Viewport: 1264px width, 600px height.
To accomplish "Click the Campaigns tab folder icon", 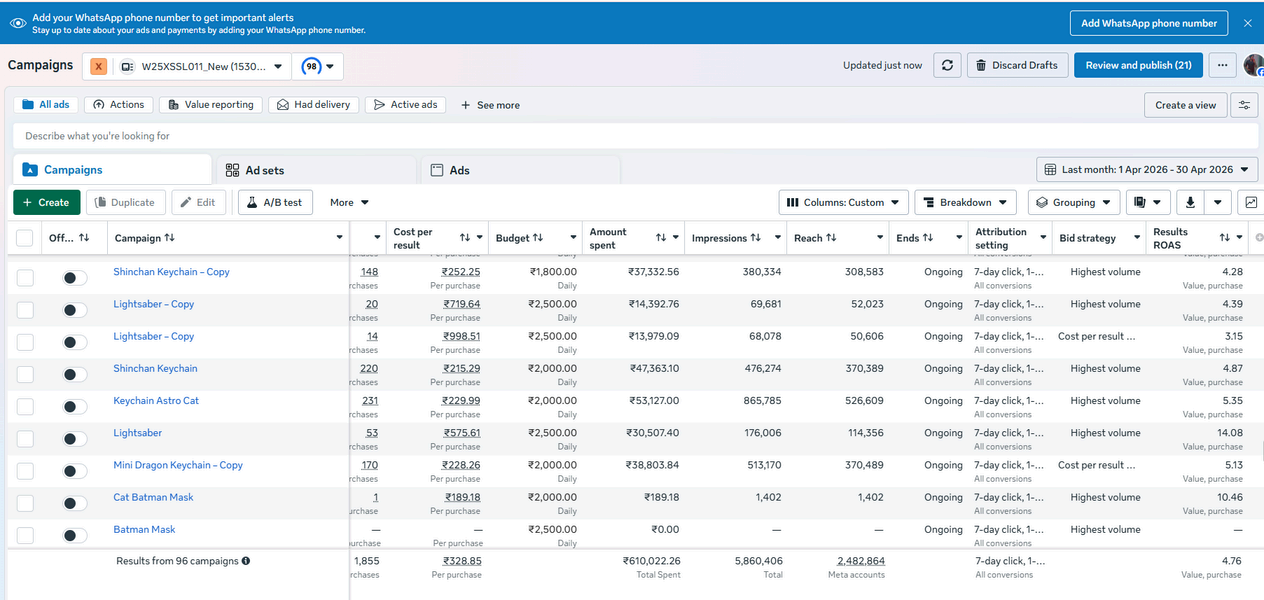I will point(30,170).
